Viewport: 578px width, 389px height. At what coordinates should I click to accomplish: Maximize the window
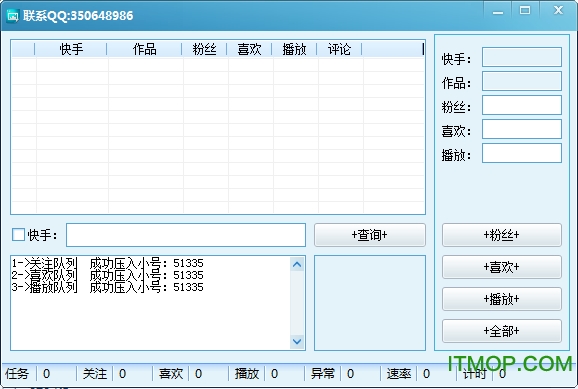[525, 11]
